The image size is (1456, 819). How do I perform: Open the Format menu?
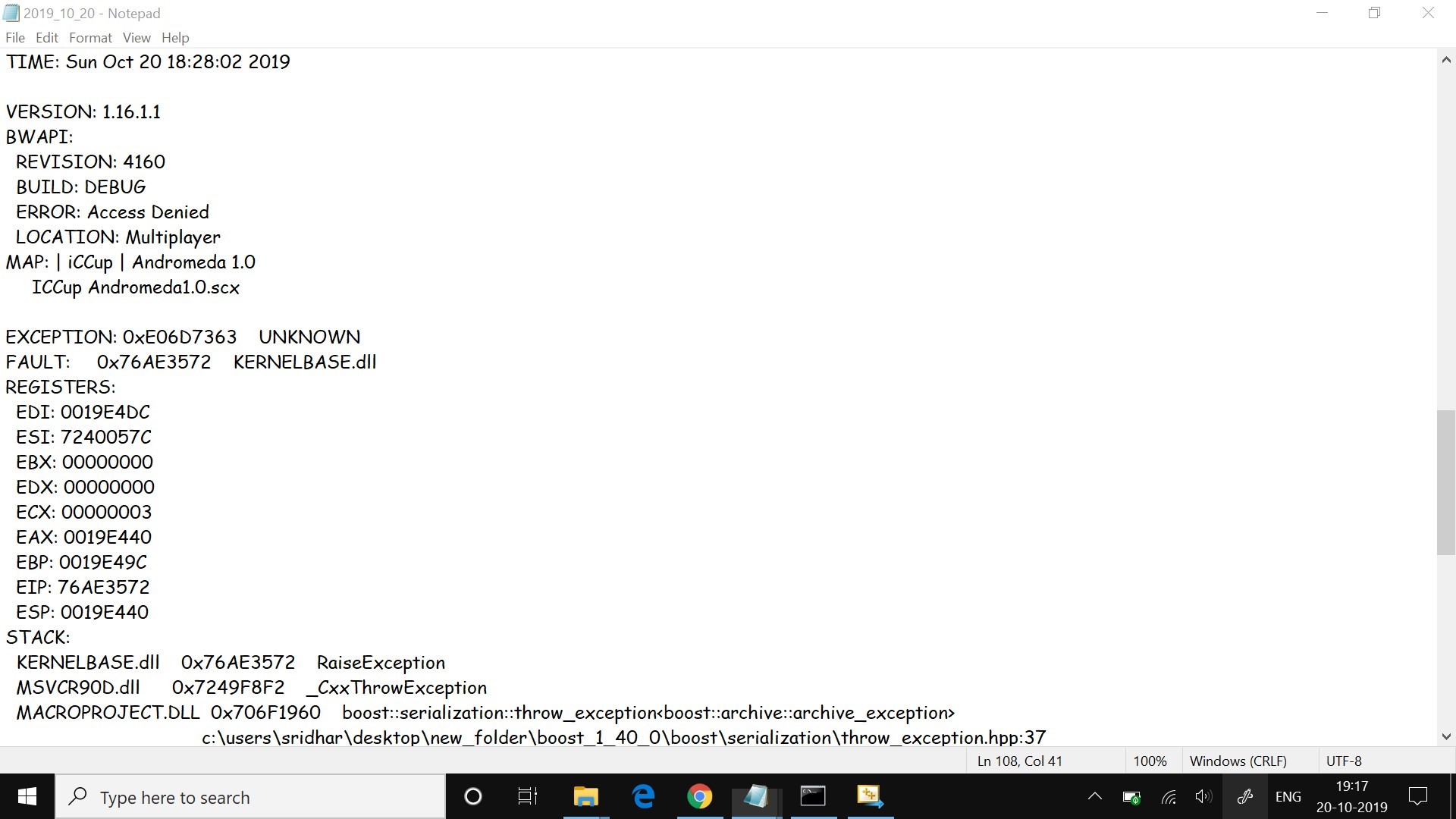[x=89, y=37]
